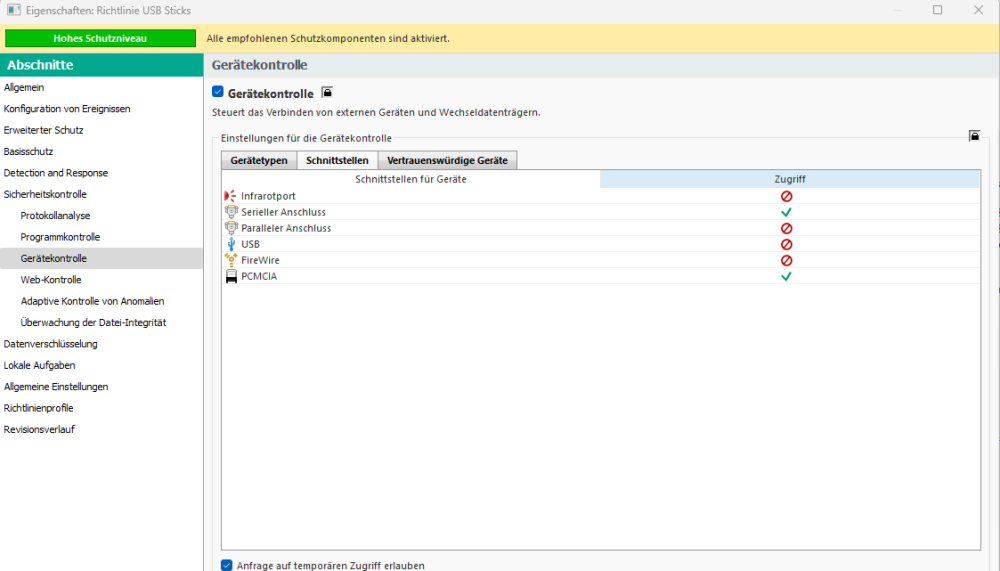Image resolution: width=1000 pixels, height=571 pixels.
Task: Open the Protokollanalyse subsection
Action: (55, 216)
